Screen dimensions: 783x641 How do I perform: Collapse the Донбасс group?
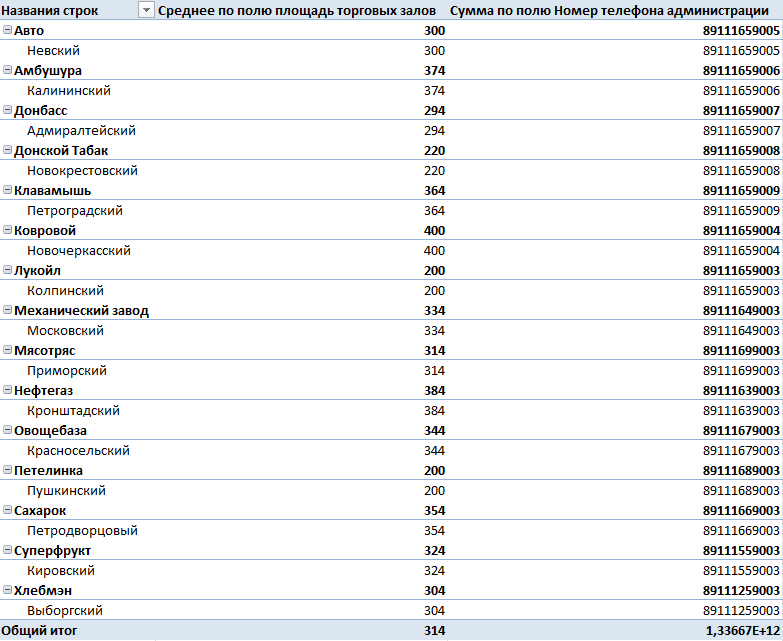7,110
